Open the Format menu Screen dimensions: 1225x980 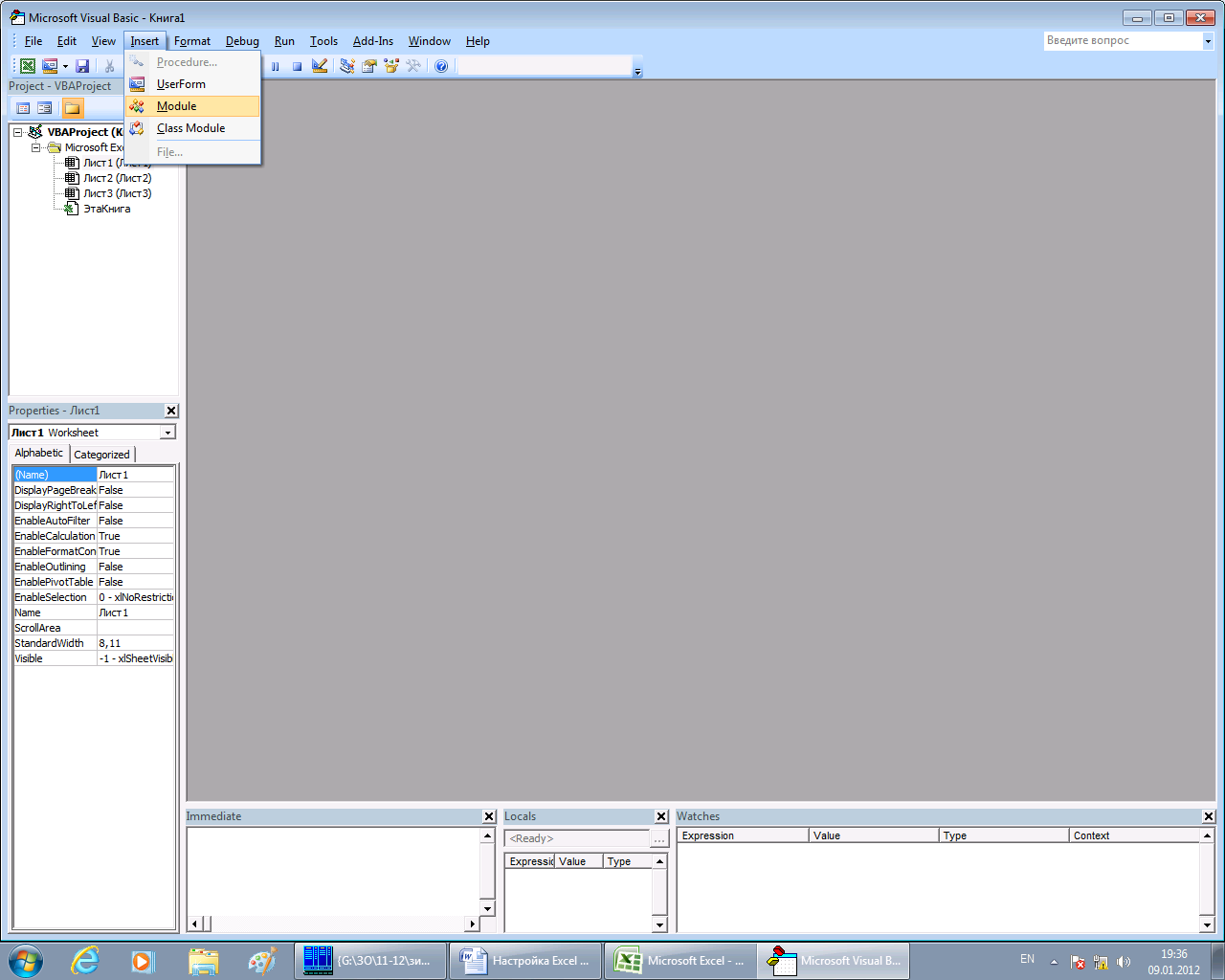(x=192, y=41)
